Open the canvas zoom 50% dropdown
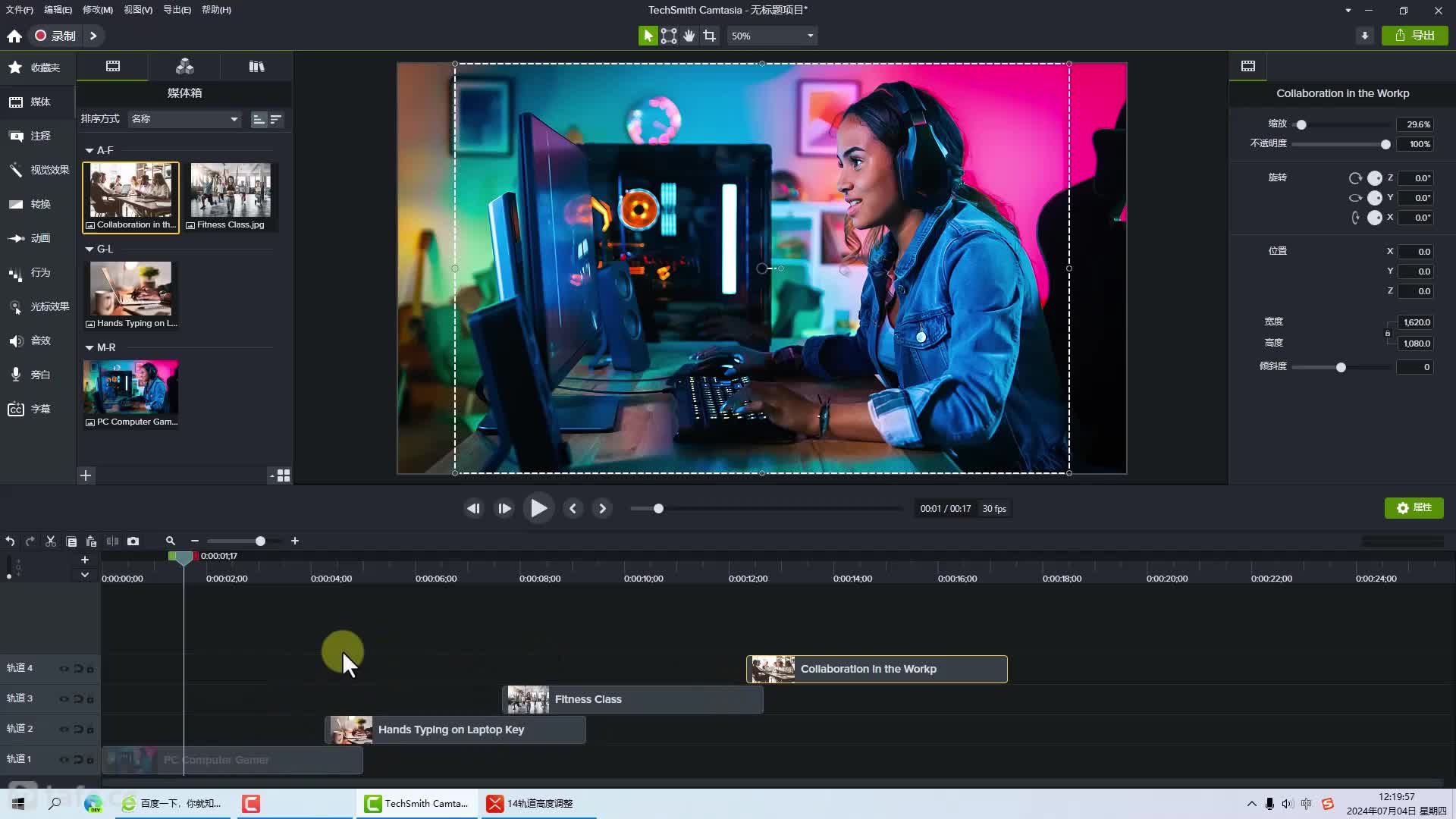Image resolution: width=1456 pixels, height=819 pixels. point(772,36)
